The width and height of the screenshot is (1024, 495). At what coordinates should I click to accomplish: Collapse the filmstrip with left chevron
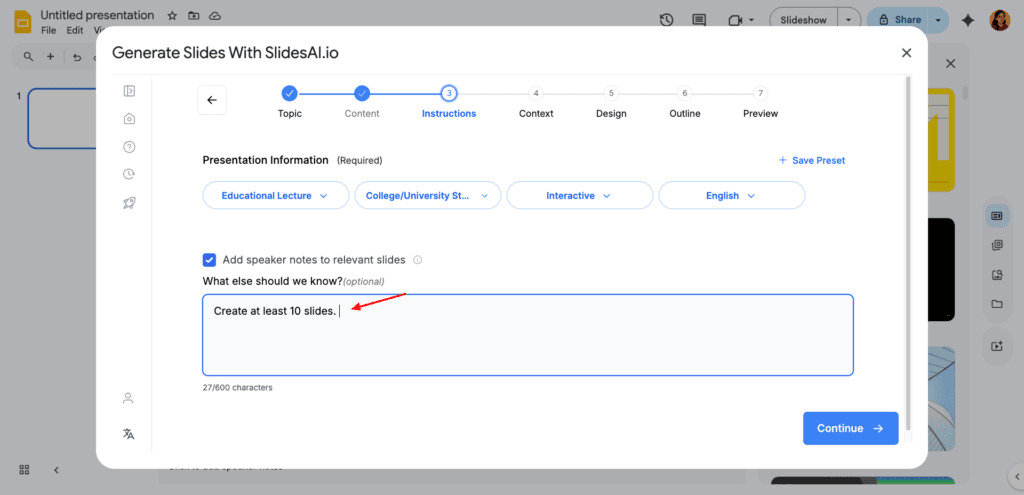pos(56,470)
